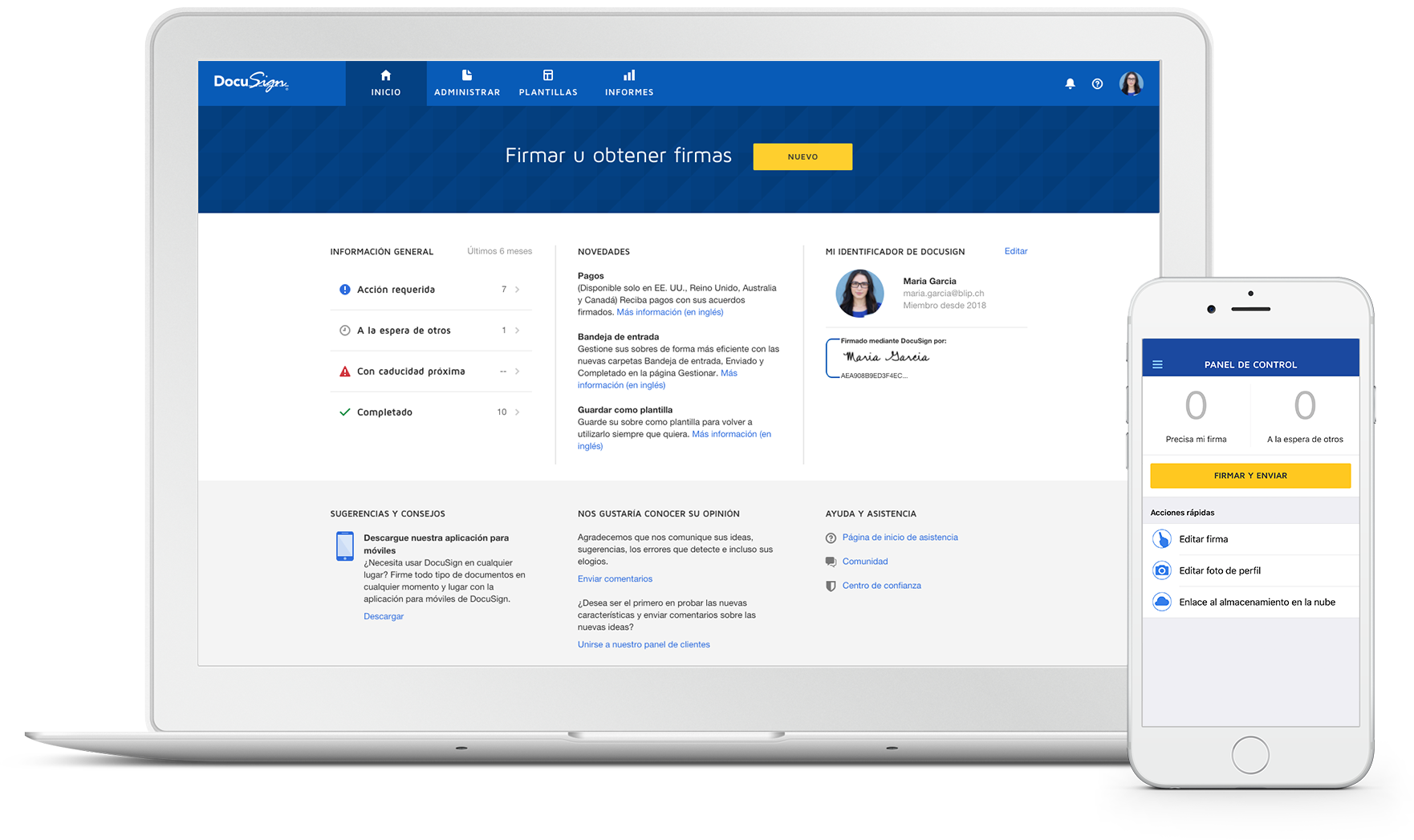The image size is (1414, 840).
Task: Click the Completado checkmark icon
Action: click(345, 412)
